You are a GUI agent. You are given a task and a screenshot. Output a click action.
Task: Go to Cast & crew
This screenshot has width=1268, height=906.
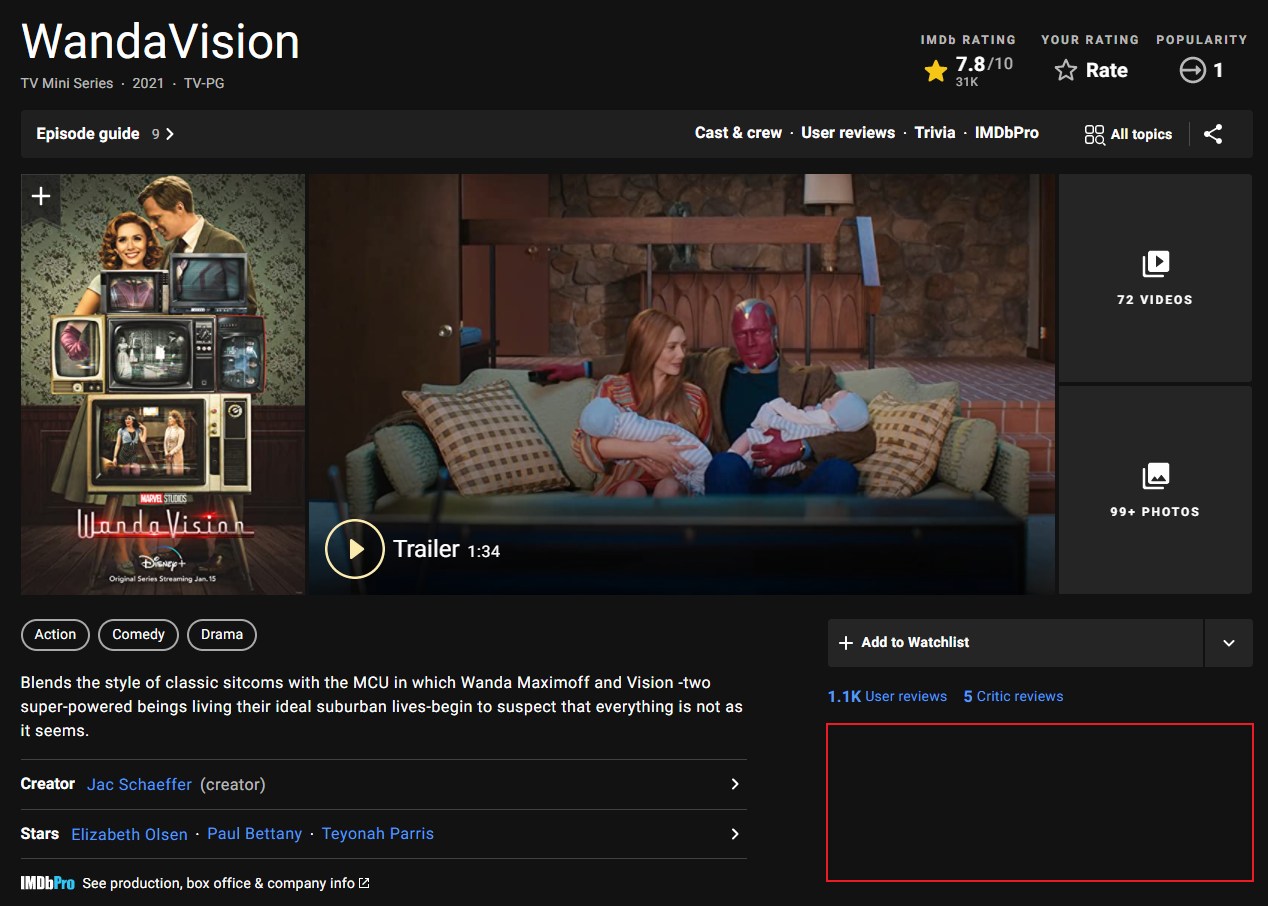[738, 133]
